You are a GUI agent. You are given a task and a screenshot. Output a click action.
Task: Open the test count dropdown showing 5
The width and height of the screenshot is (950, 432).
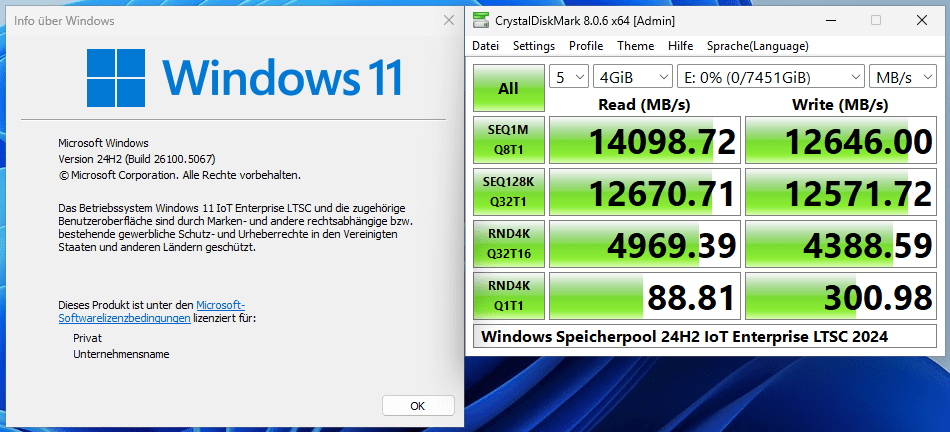tap(568, 77)
